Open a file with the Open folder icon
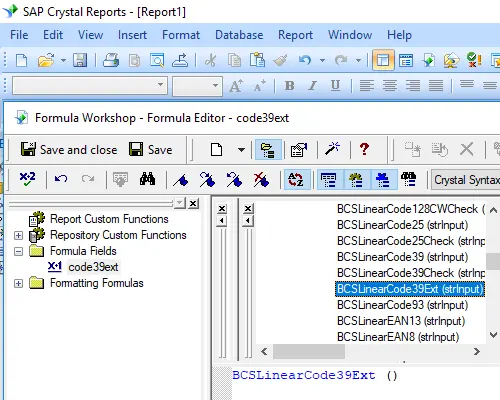Screen dimensions: 500x400 click(46, 60)
